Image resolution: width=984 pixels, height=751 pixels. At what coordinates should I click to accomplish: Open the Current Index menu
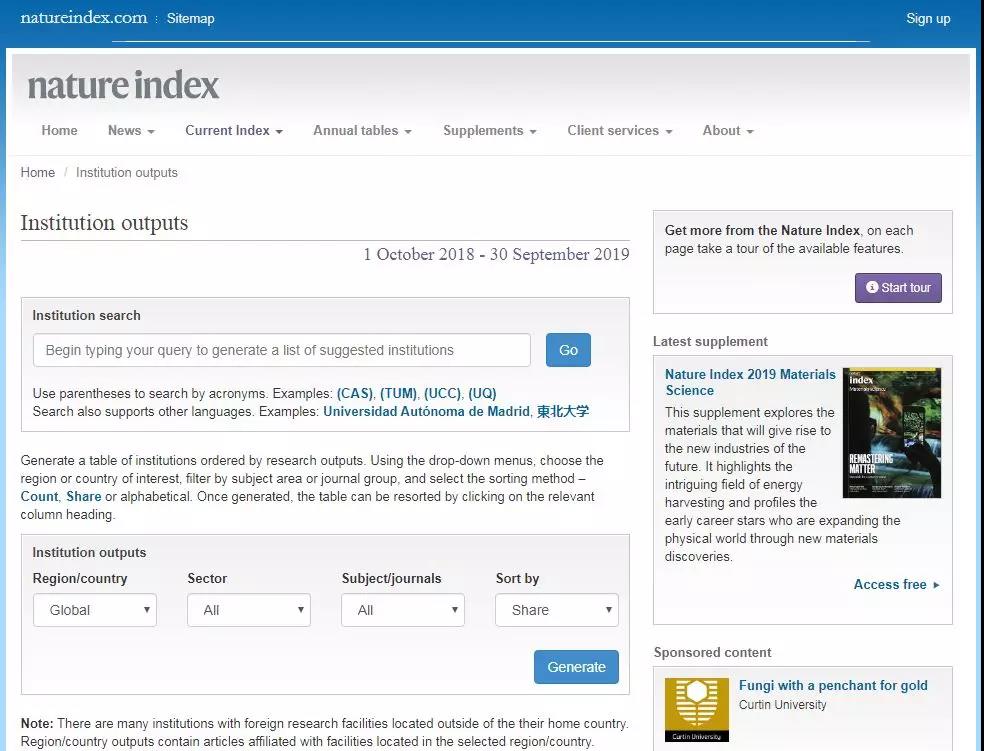pos(234,131)
